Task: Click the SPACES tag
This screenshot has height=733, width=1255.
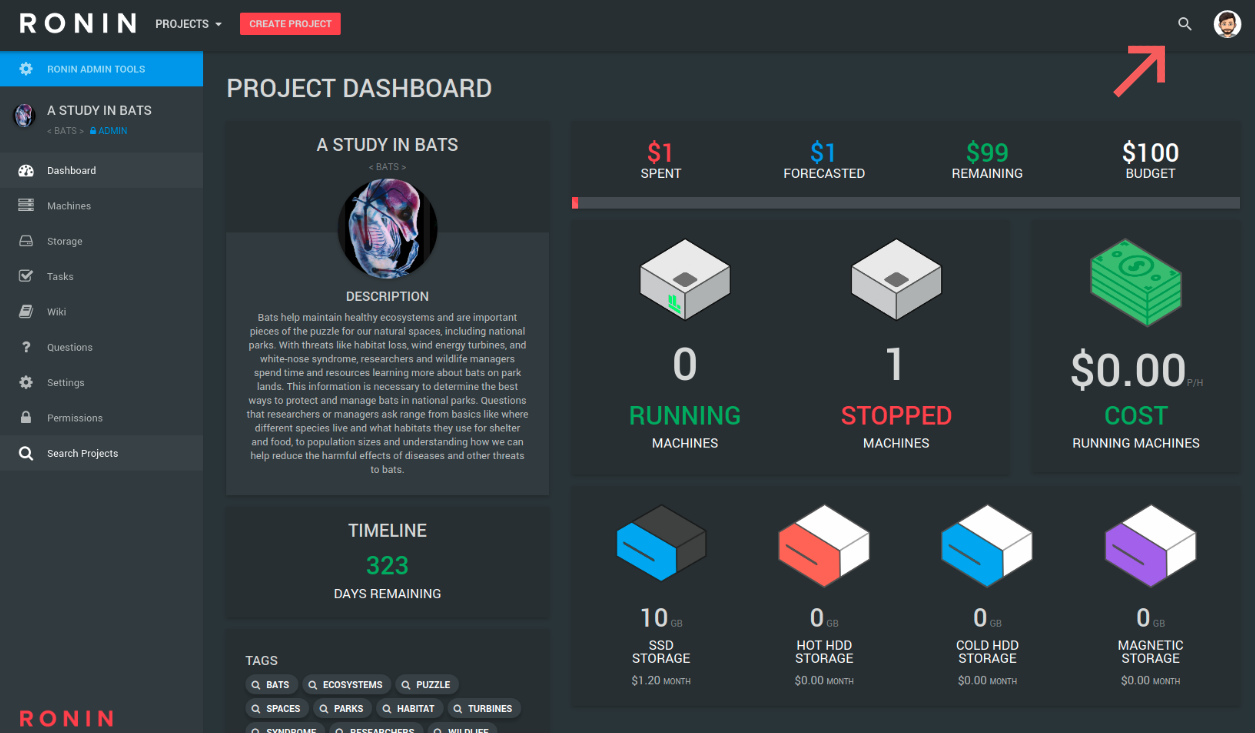Action: 277,708
